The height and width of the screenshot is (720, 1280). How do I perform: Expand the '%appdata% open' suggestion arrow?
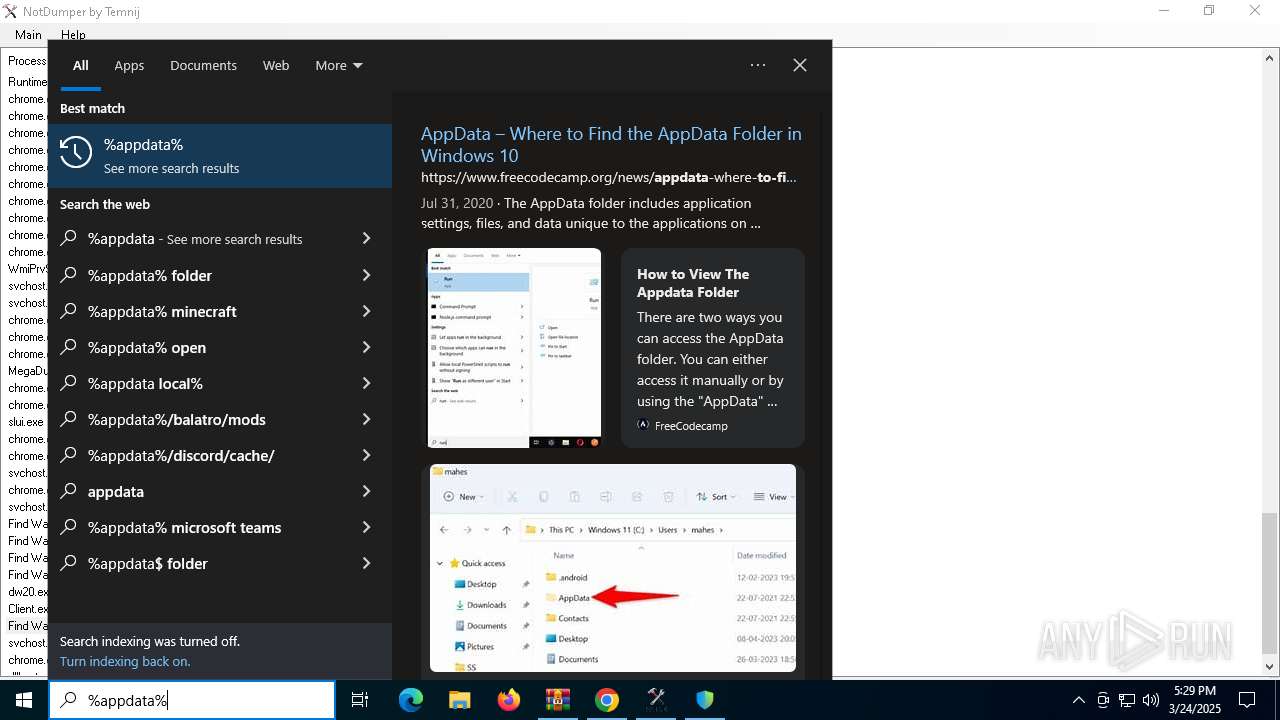(366, 347)
